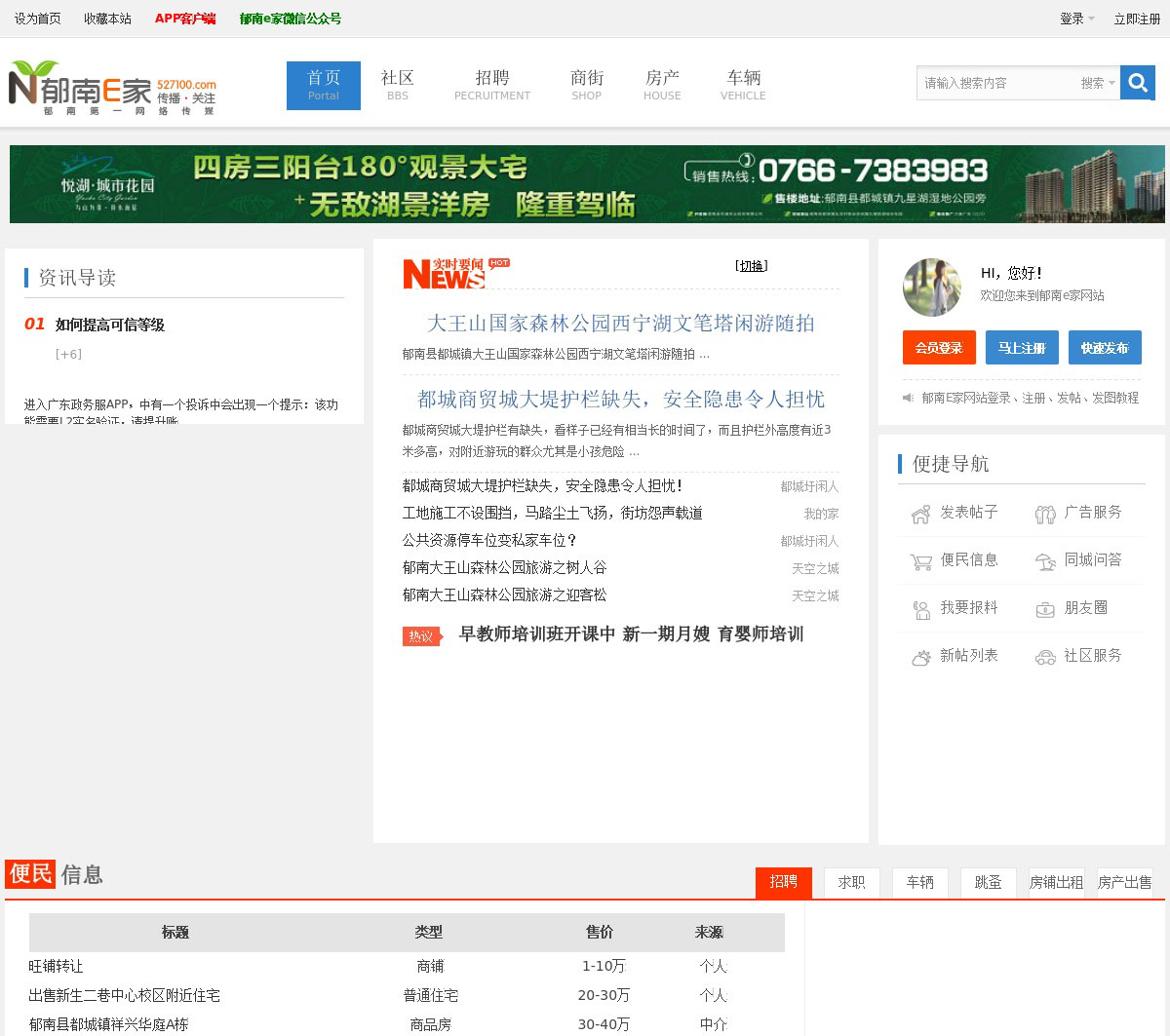The height and width of the screenshot is (1036, 1170).
Task: Open the 搜索 type dropdown
Action: [x=1097, y=84]
